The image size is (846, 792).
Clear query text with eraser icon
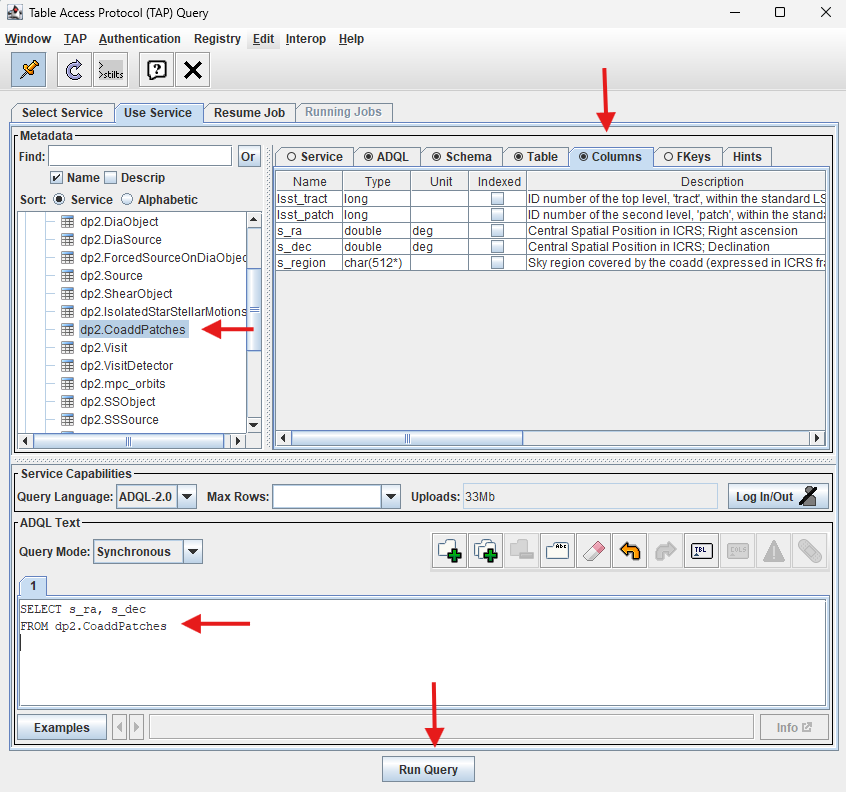[593, 551]
